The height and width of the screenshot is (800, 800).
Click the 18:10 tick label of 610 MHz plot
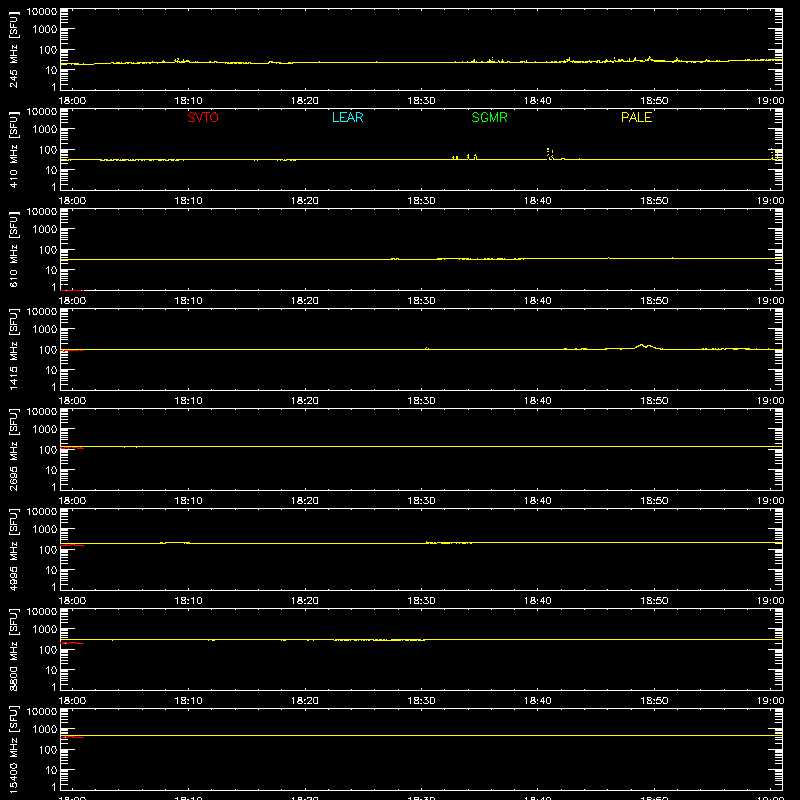pos(189,301)
